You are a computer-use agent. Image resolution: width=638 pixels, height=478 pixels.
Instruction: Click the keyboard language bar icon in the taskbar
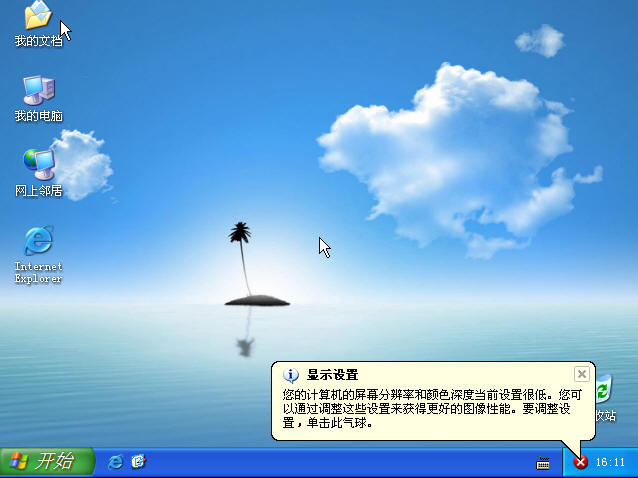point(543,463)
